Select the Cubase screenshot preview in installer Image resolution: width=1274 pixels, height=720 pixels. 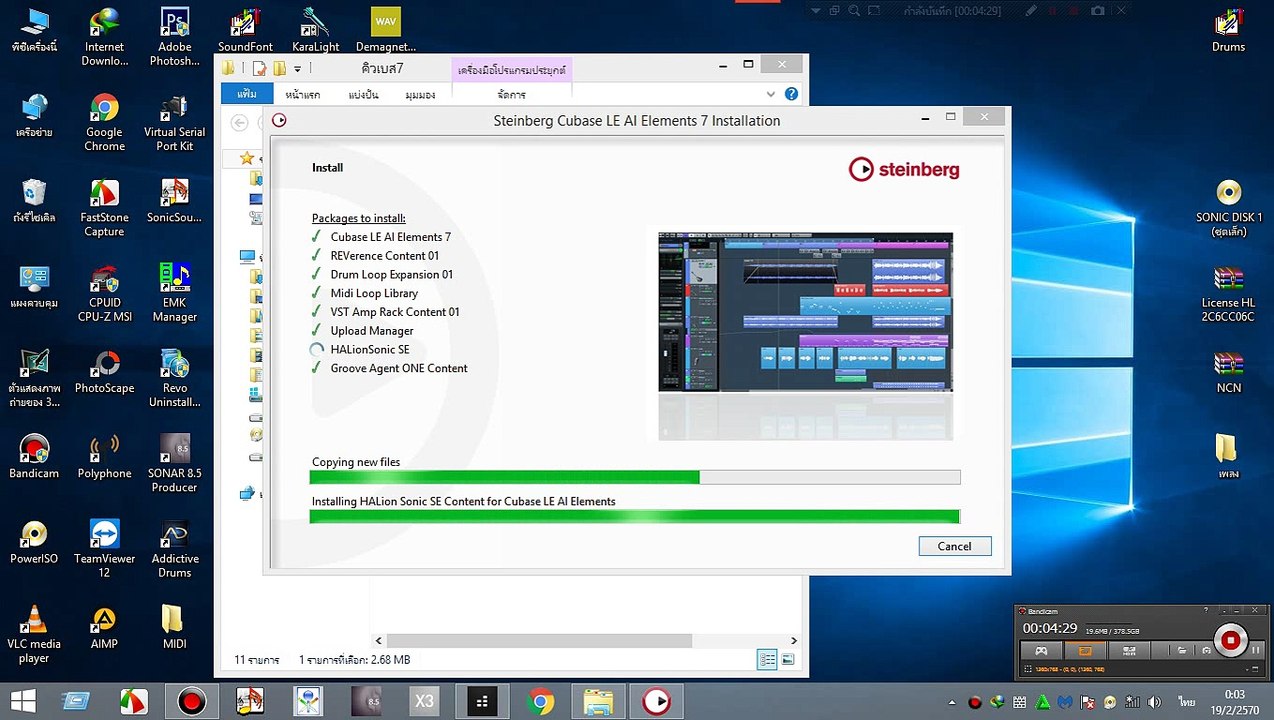click(805, 312)
